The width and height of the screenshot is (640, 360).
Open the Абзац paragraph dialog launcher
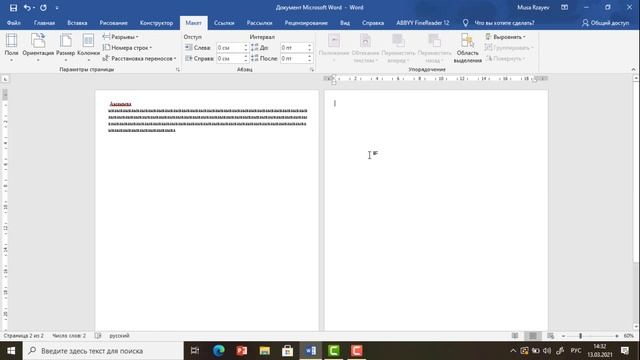[x=311, y=69]
